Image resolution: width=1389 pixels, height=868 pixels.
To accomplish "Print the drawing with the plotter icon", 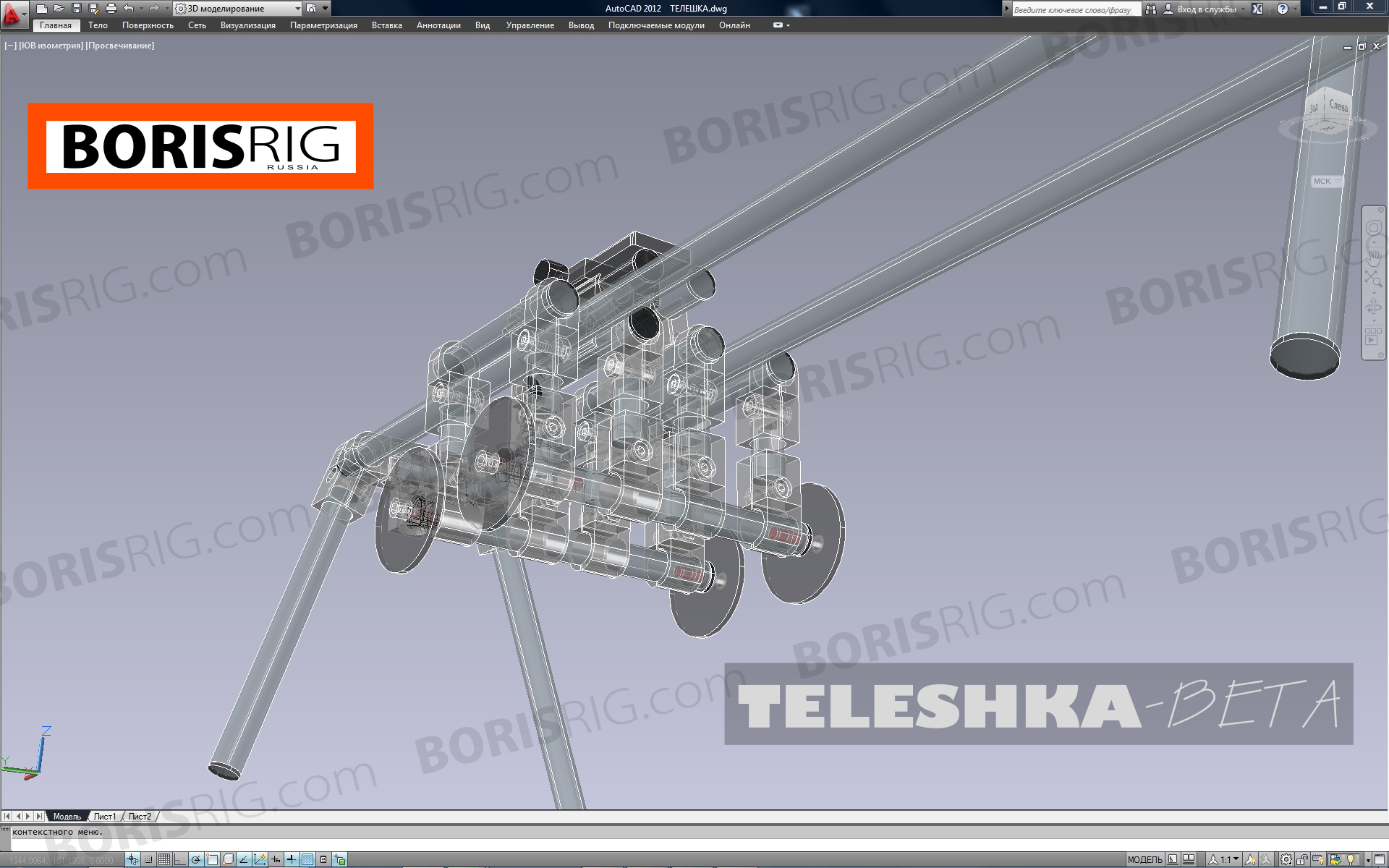I will coord(111,9).
